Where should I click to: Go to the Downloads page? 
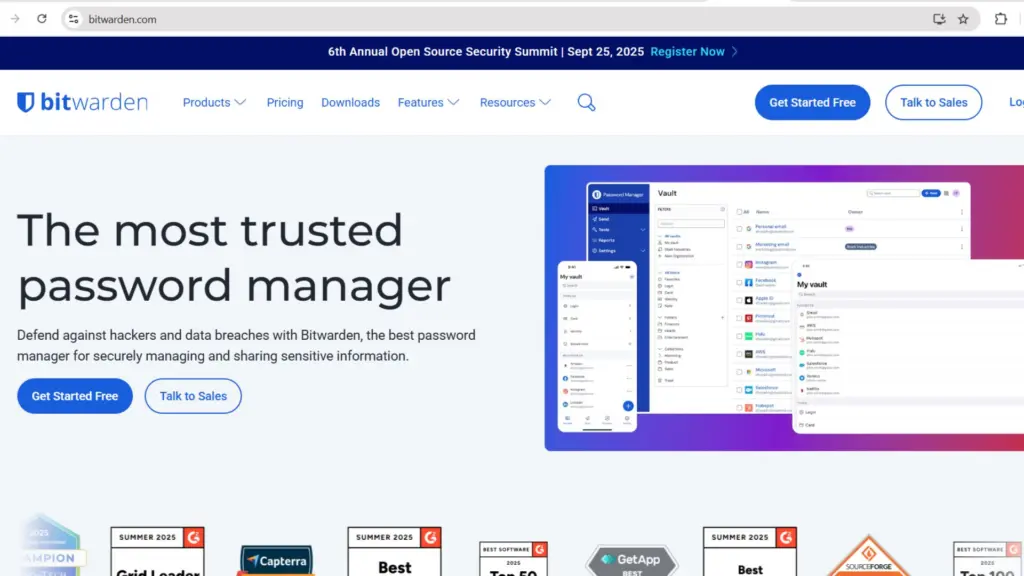[351, 103]
